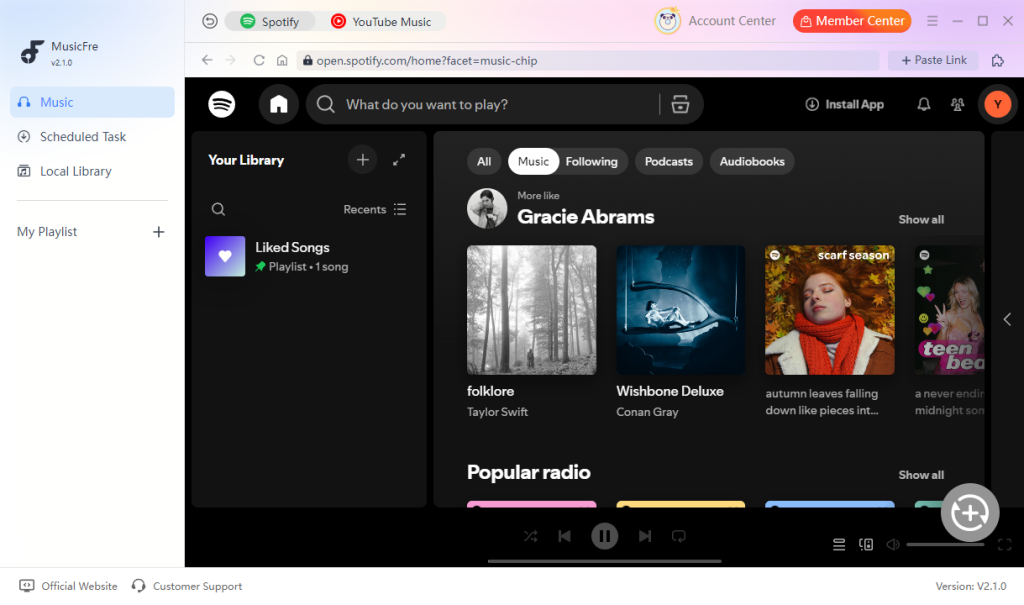Skip to the next track
This screenshot has height=605, width=1024.
(645, 536)
